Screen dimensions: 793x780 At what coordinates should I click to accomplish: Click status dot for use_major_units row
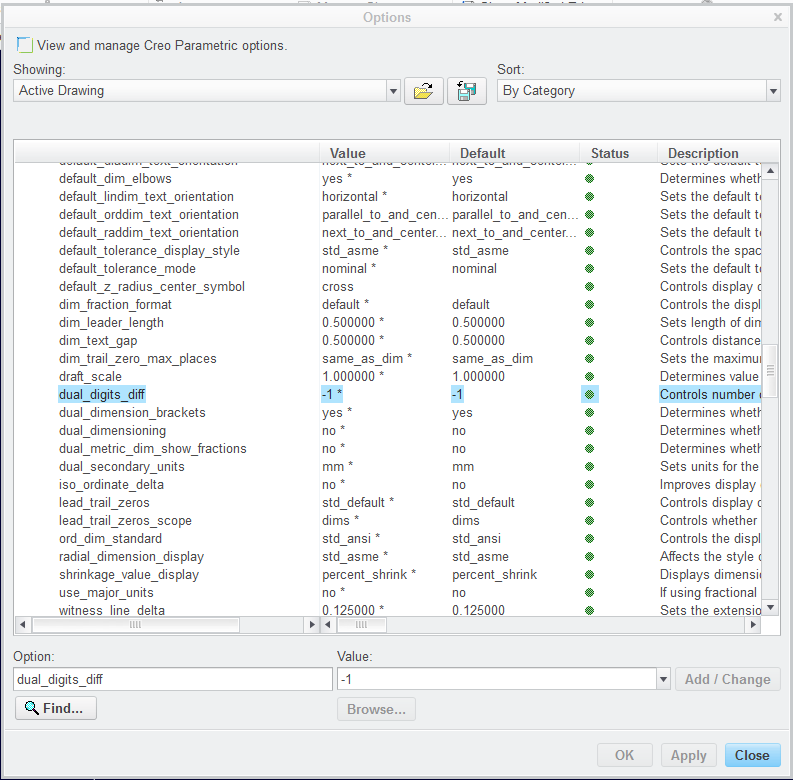coord(589,592)
